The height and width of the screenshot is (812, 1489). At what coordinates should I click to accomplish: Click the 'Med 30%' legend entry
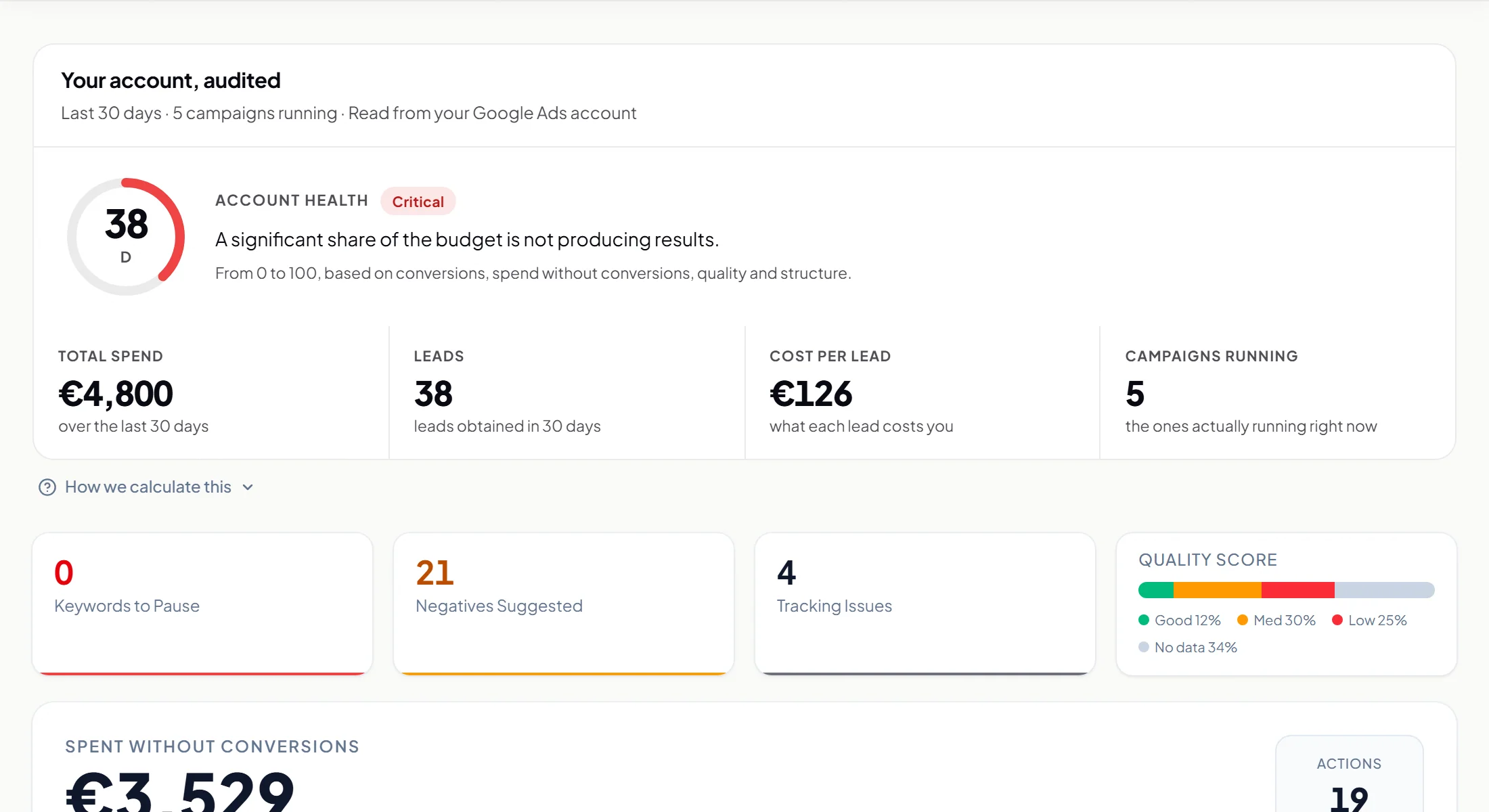[1276, 621]
